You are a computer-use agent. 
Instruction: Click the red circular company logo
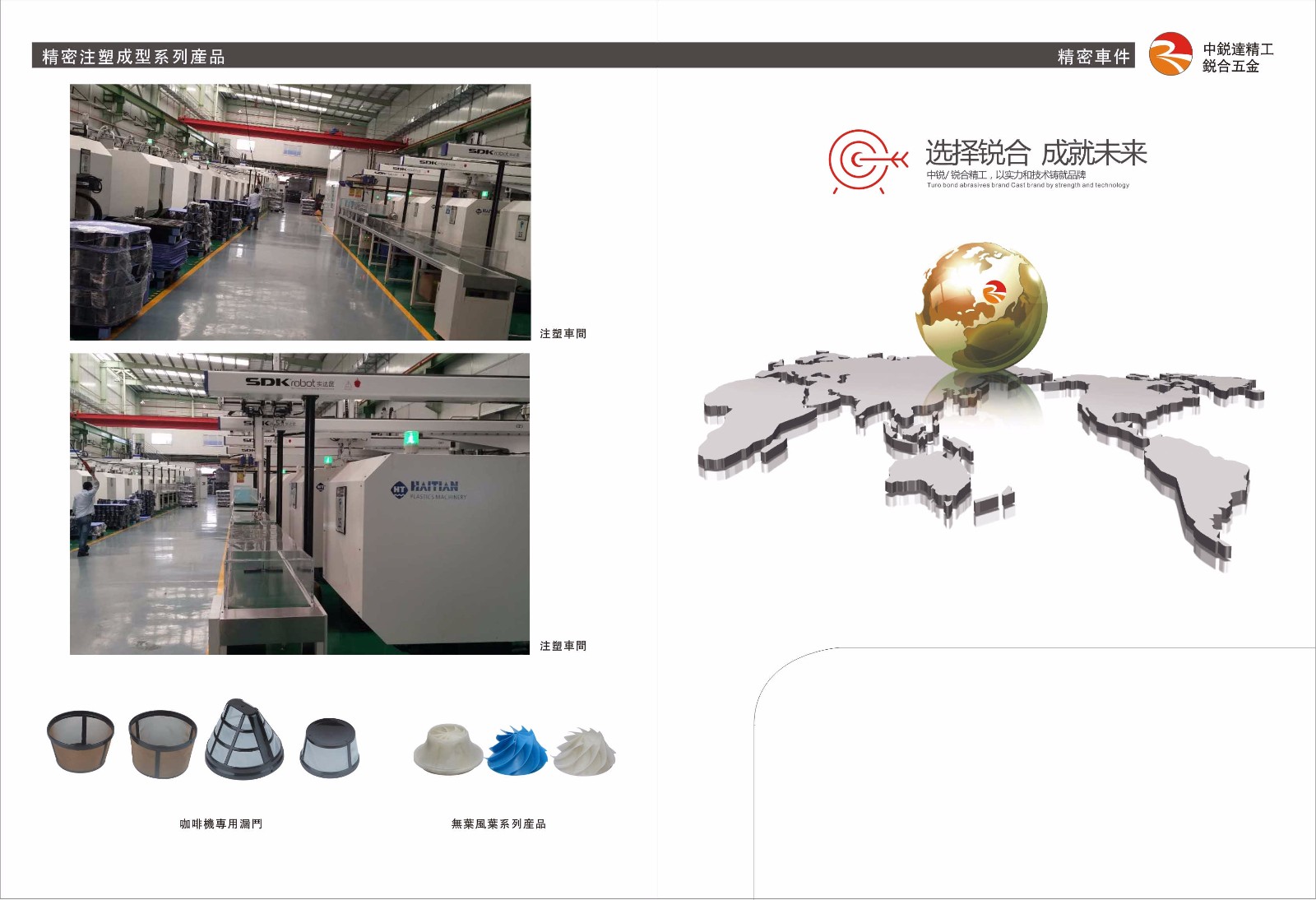tap(1170, 54)
